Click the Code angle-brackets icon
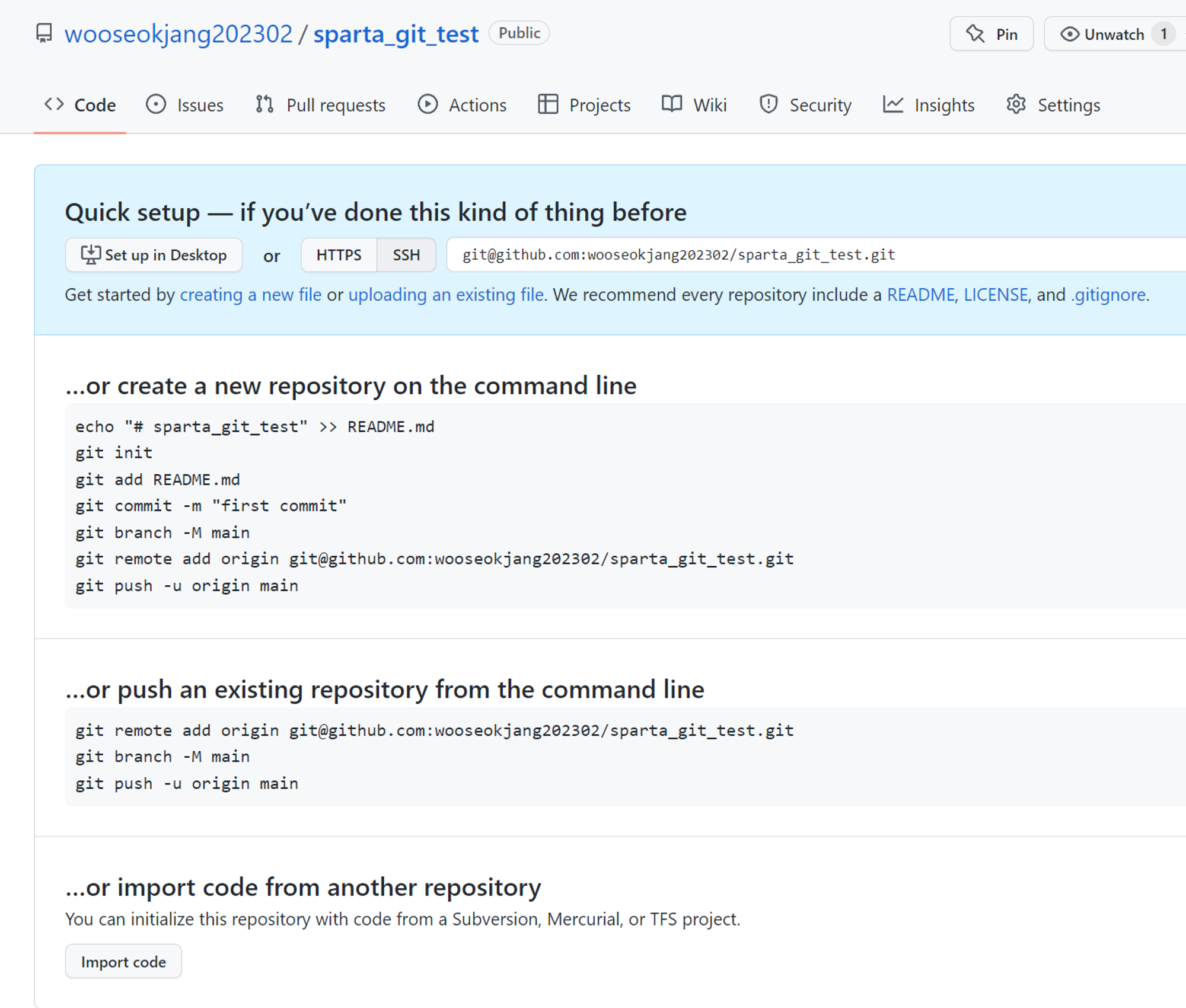The width and height of the screenshot is (1186, 1008). tap(54, 104)
